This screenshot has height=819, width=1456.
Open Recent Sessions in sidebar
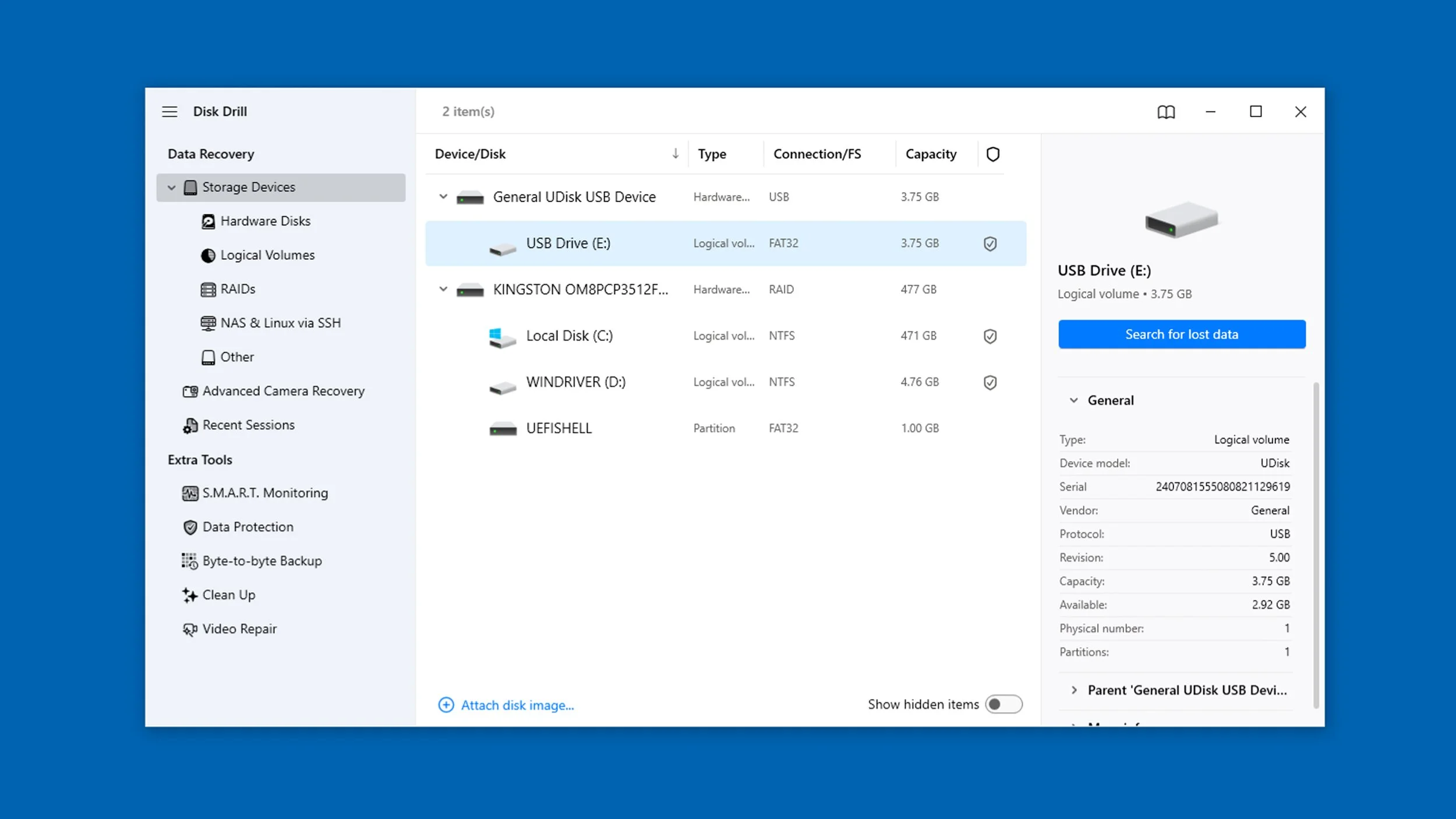(x=249, y=425)
